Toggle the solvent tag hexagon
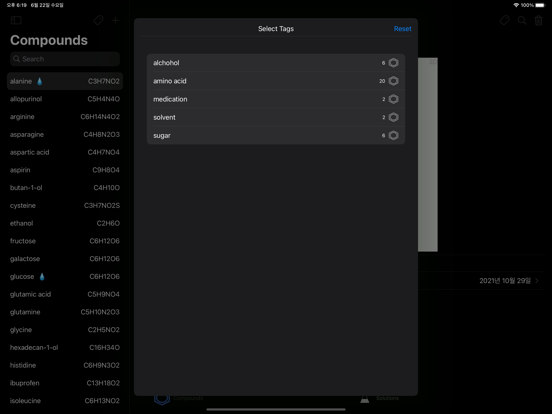This screenshot has width=552, height=414. click(393, 117)
